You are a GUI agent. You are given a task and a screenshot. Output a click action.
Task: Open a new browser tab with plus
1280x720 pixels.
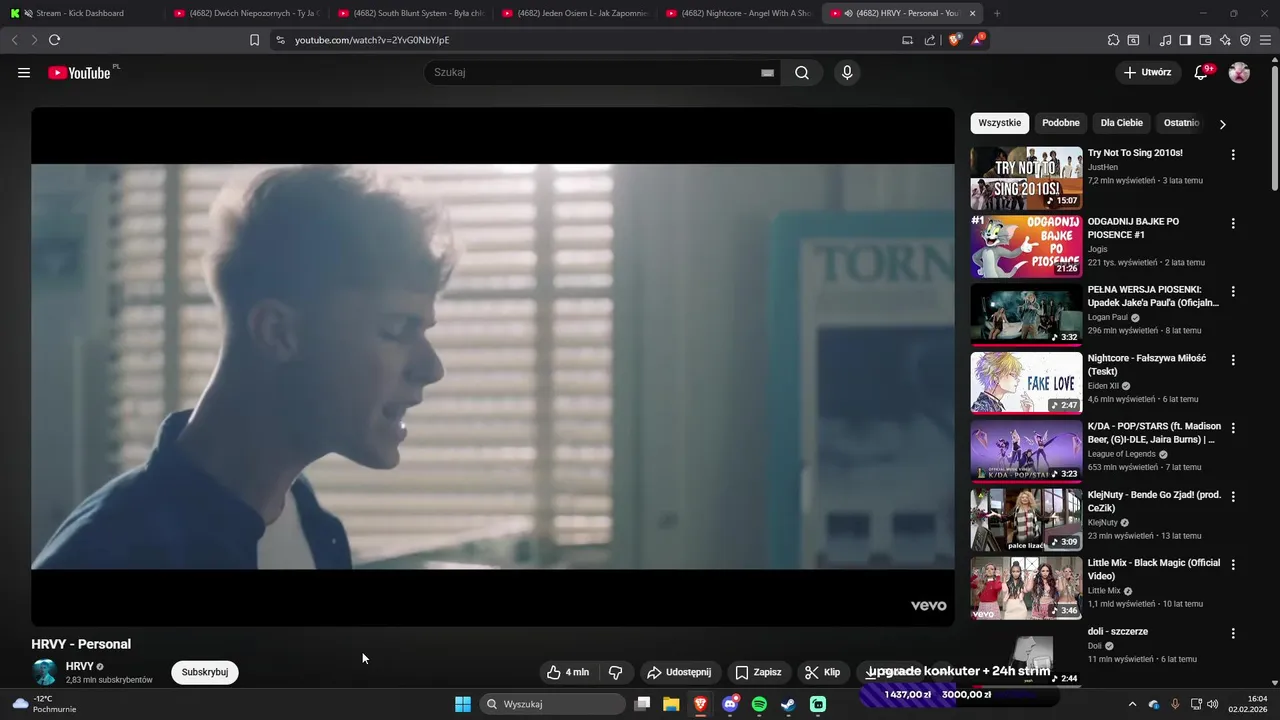(x=997, y=13)
